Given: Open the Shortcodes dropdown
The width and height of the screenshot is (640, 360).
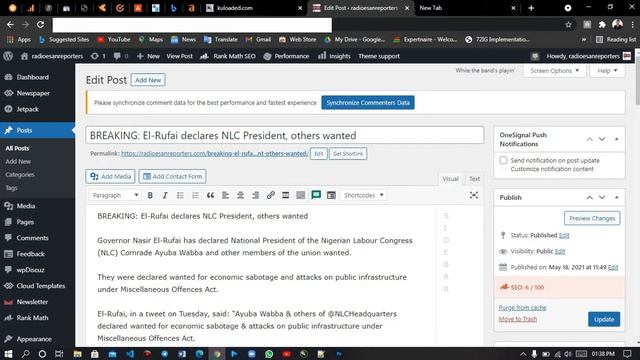Looking at the screenshot, I should (x=363, y=196).
